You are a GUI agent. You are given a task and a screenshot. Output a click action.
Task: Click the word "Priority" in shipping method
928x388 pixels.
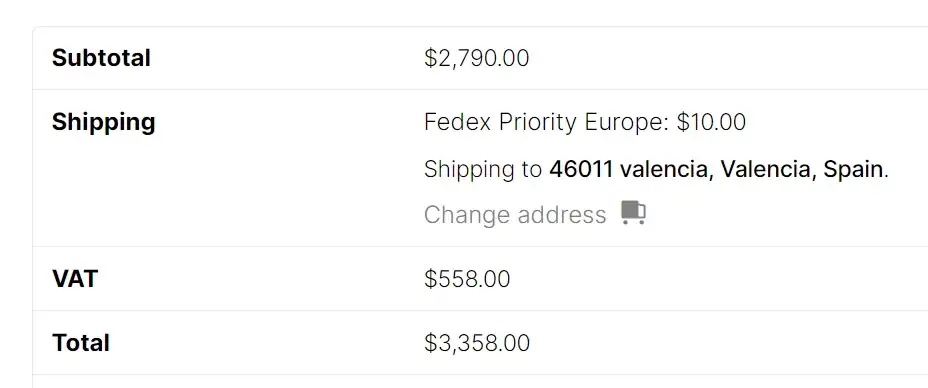point(538,122)
